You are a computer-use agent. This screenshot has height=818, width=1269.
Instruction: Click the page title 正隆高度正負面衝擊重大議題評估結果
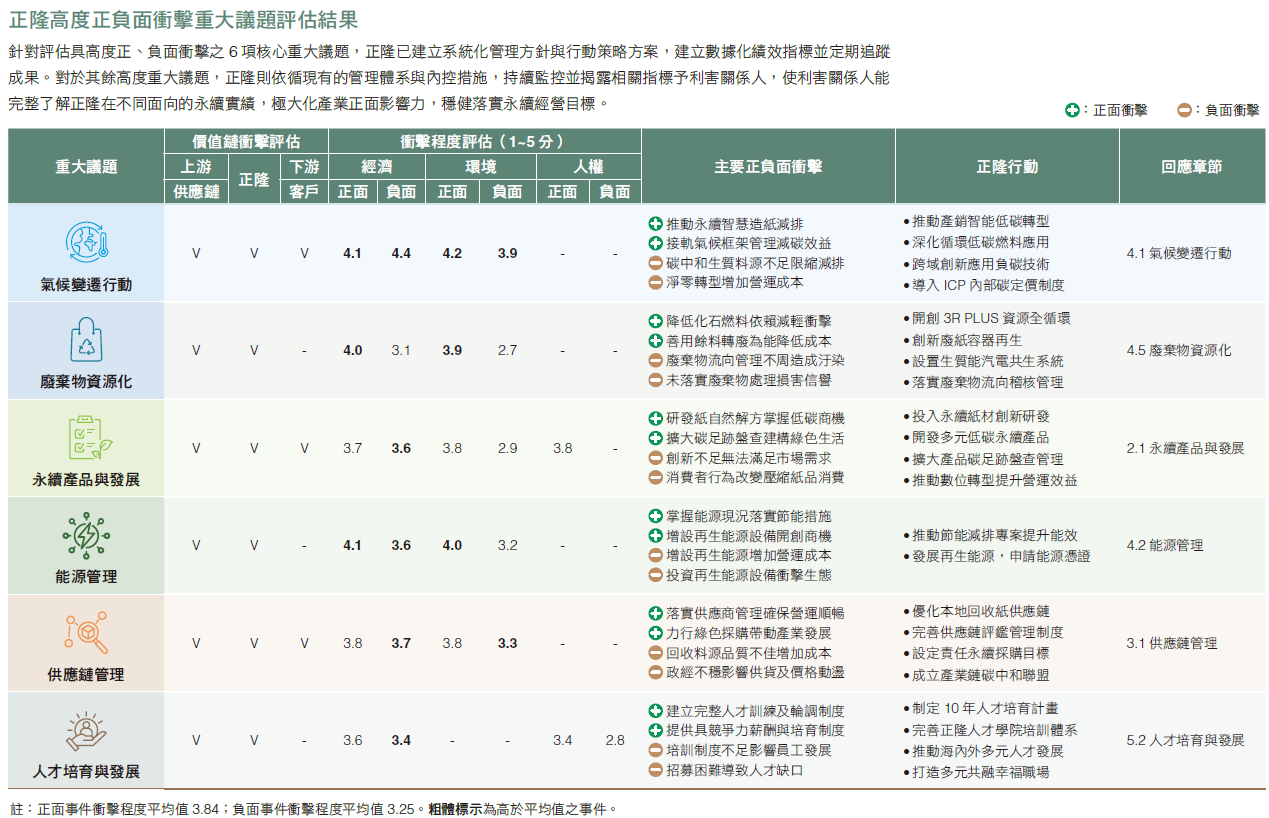[183, 19]
